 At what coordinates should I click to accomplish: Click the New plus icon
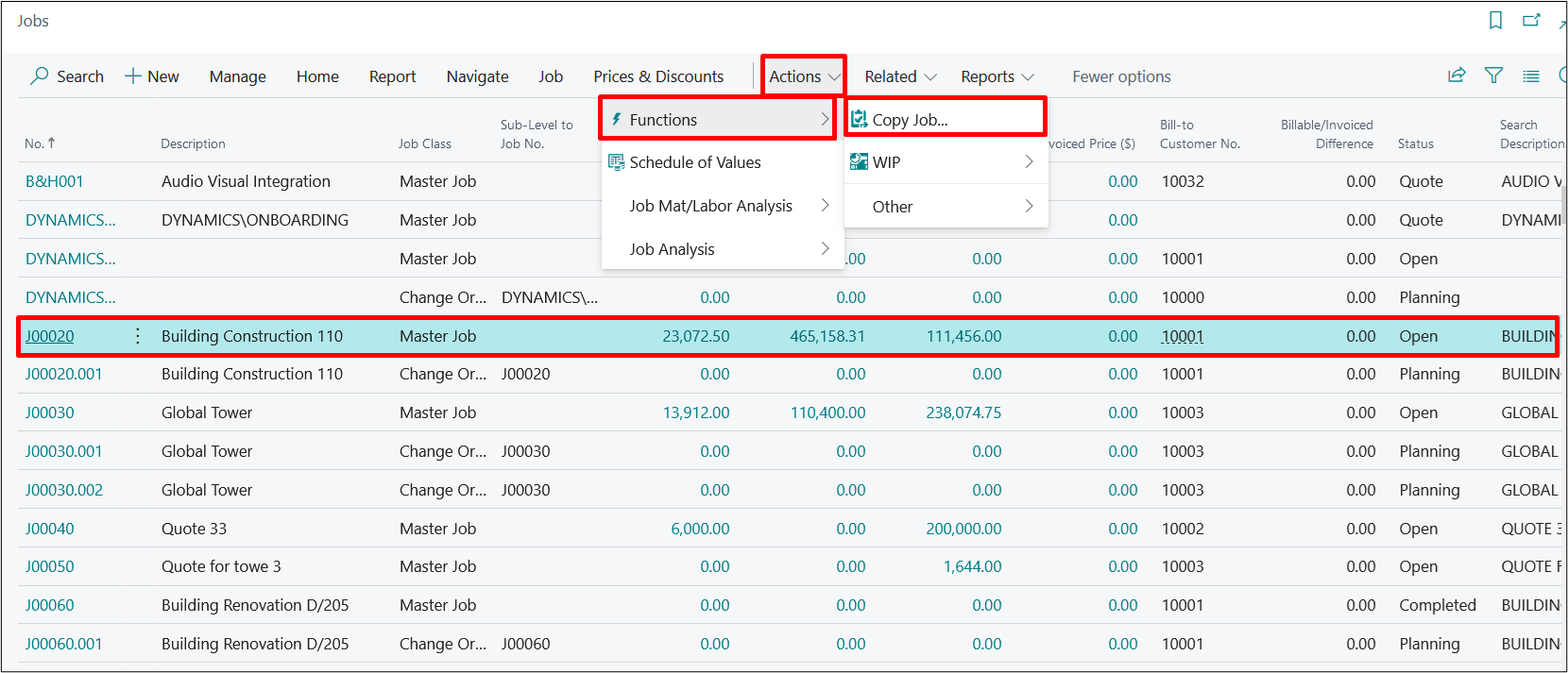(133, 76)
